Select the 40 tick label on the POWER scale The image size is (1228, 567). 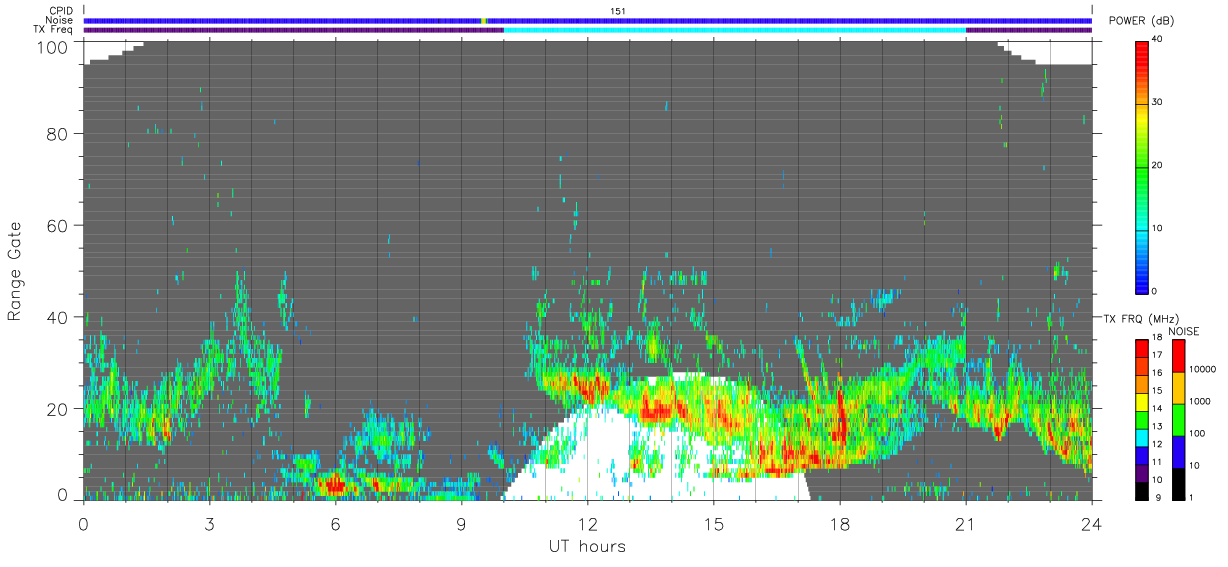tap(1158, 41)
